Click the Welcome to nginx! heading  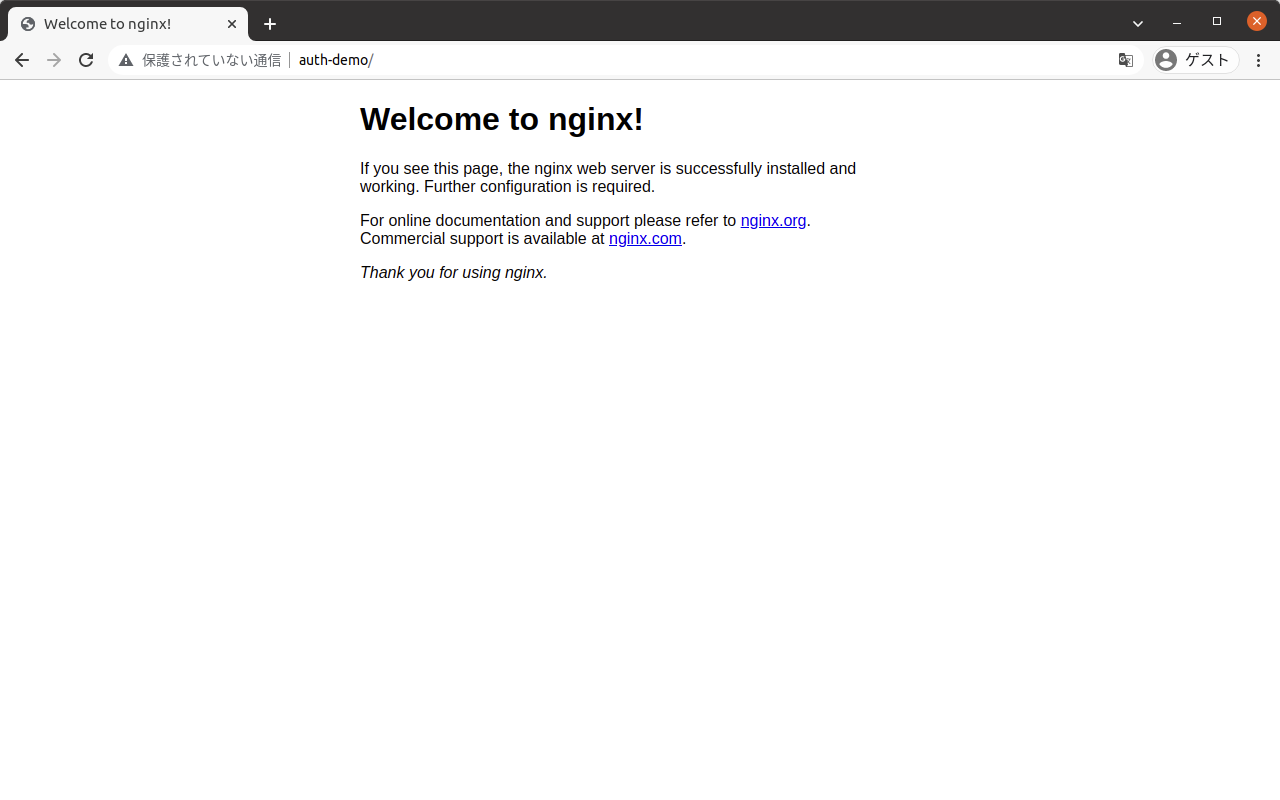click(502, 119)
